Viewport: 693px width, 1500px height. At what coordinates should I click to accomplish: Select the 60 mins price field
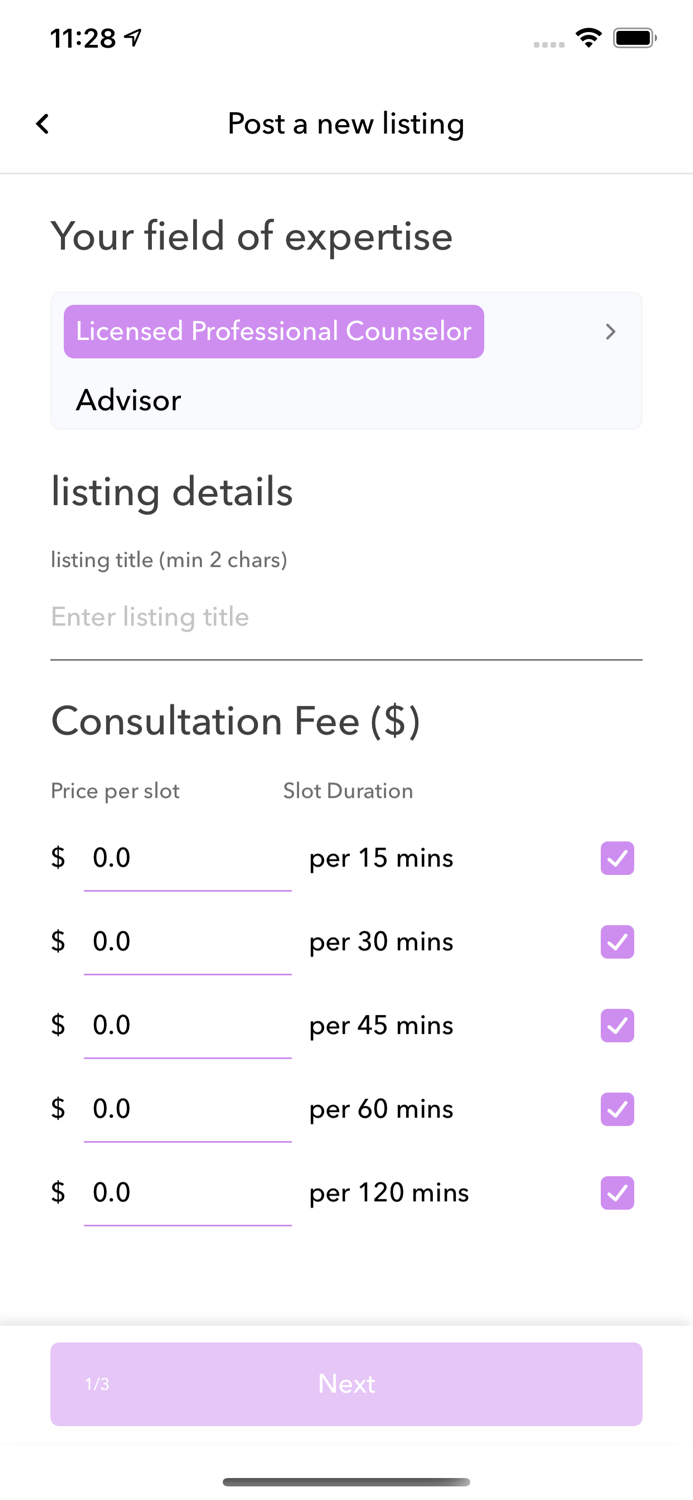187,1109
